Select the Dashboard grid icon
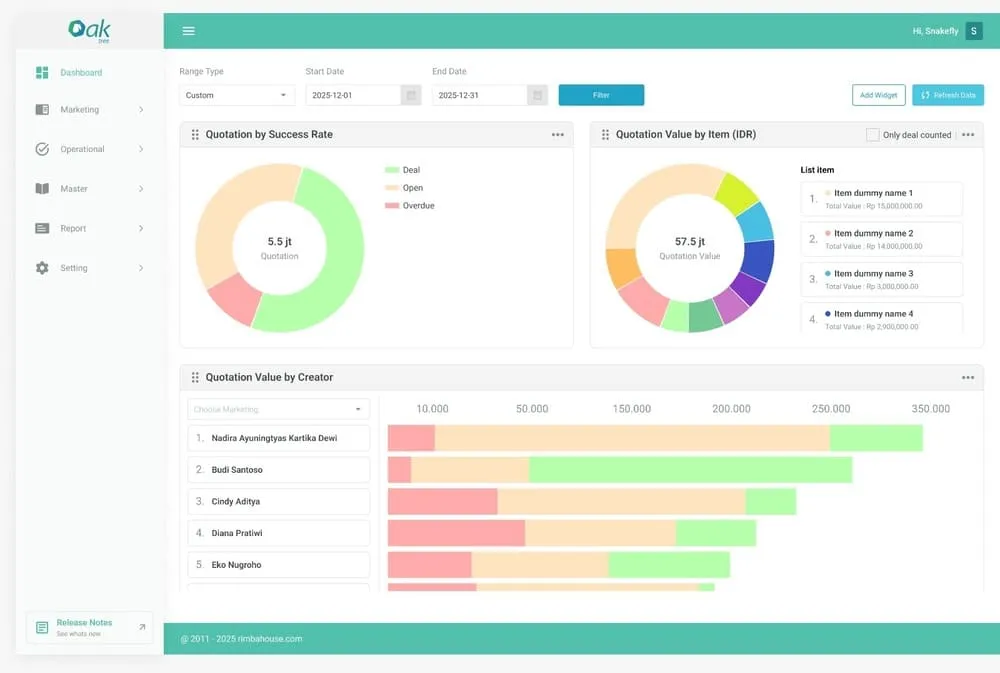This screenshot has width=1000, height=673. [x=41, y=72]
